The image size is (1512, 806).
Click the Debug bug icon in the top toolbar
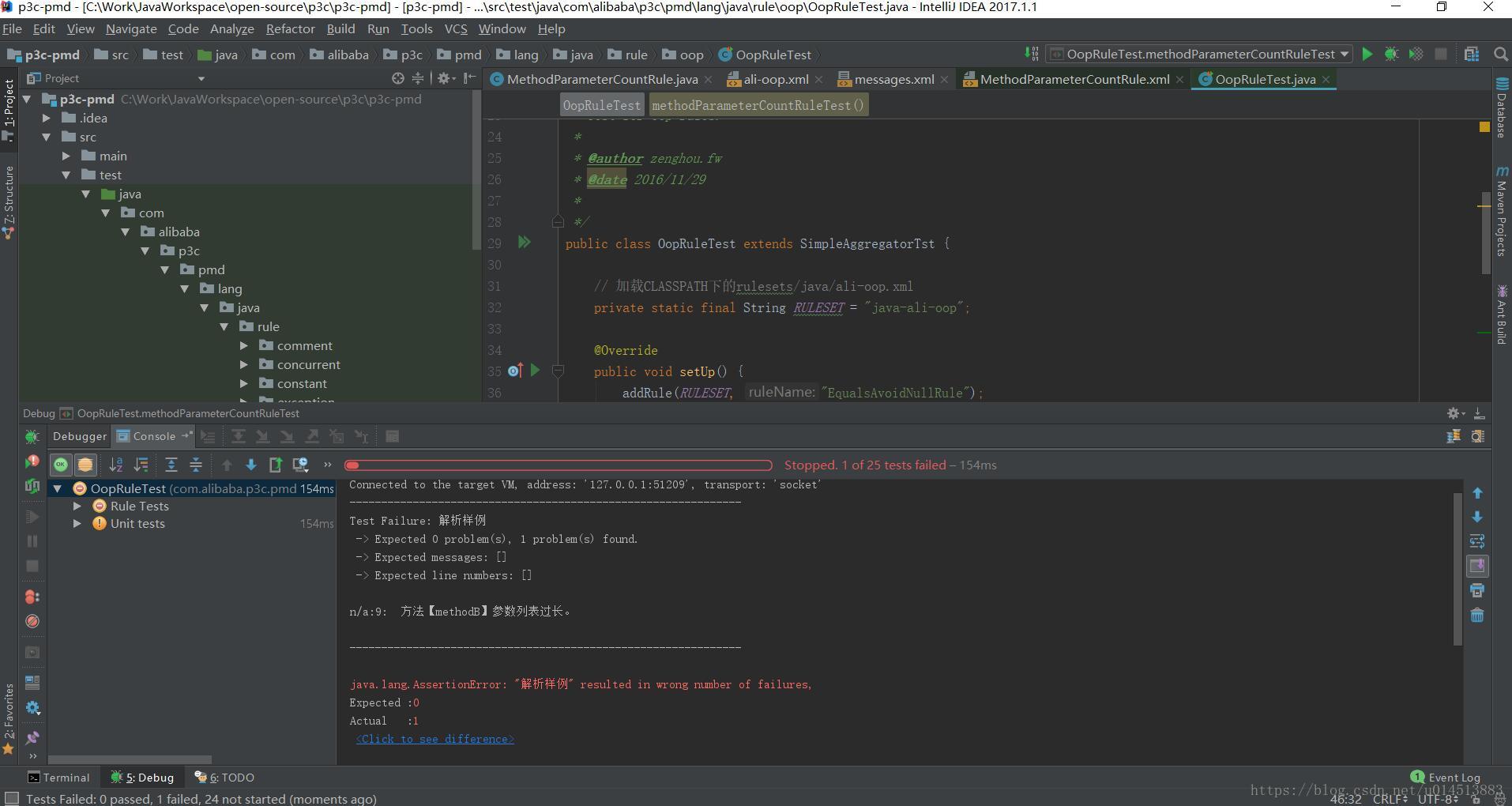coord(1392,54)
